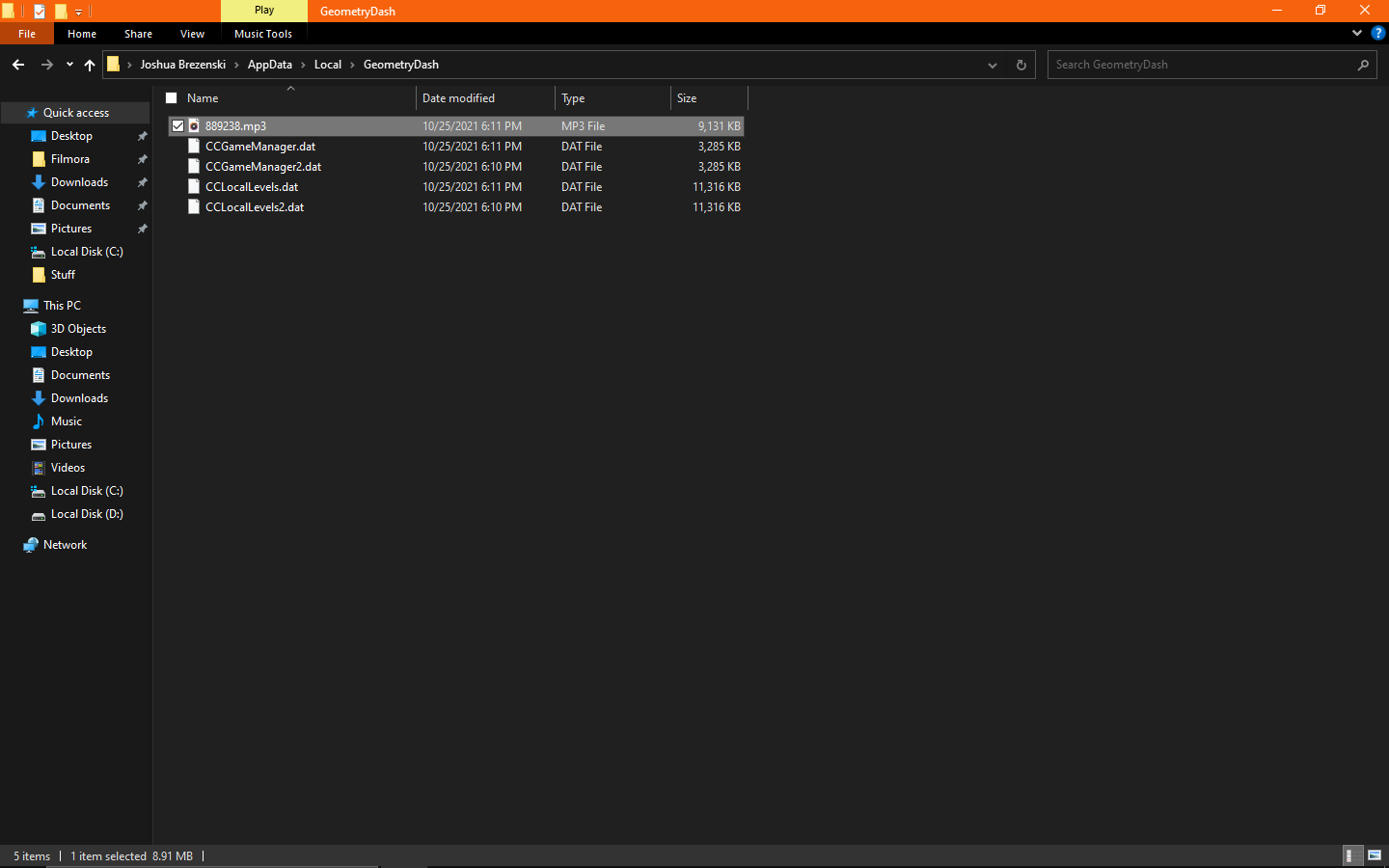Open Desktop under Quick access
The height and width of the screenshot is (868, 1389).
[x=71, y=136]
